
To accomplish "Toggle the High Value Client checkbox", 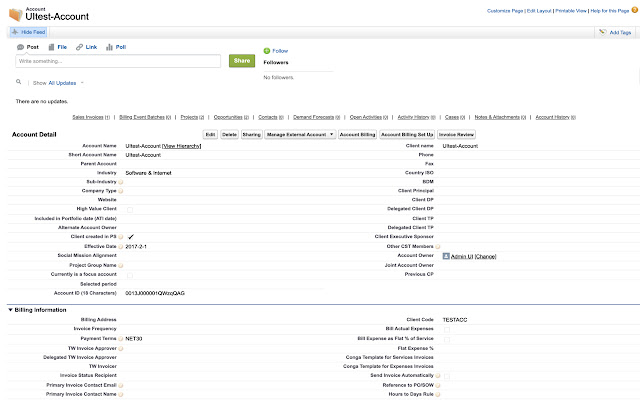I will [130, 209].
